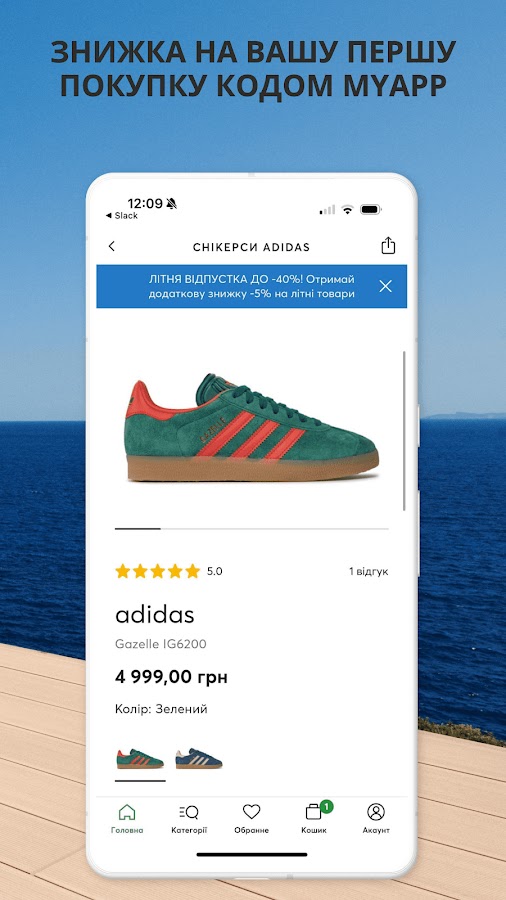Viewport: 506px width, 900px height.
Task: Open the Головна home tab
Action: pyautogui.click(x=127, y=818)
